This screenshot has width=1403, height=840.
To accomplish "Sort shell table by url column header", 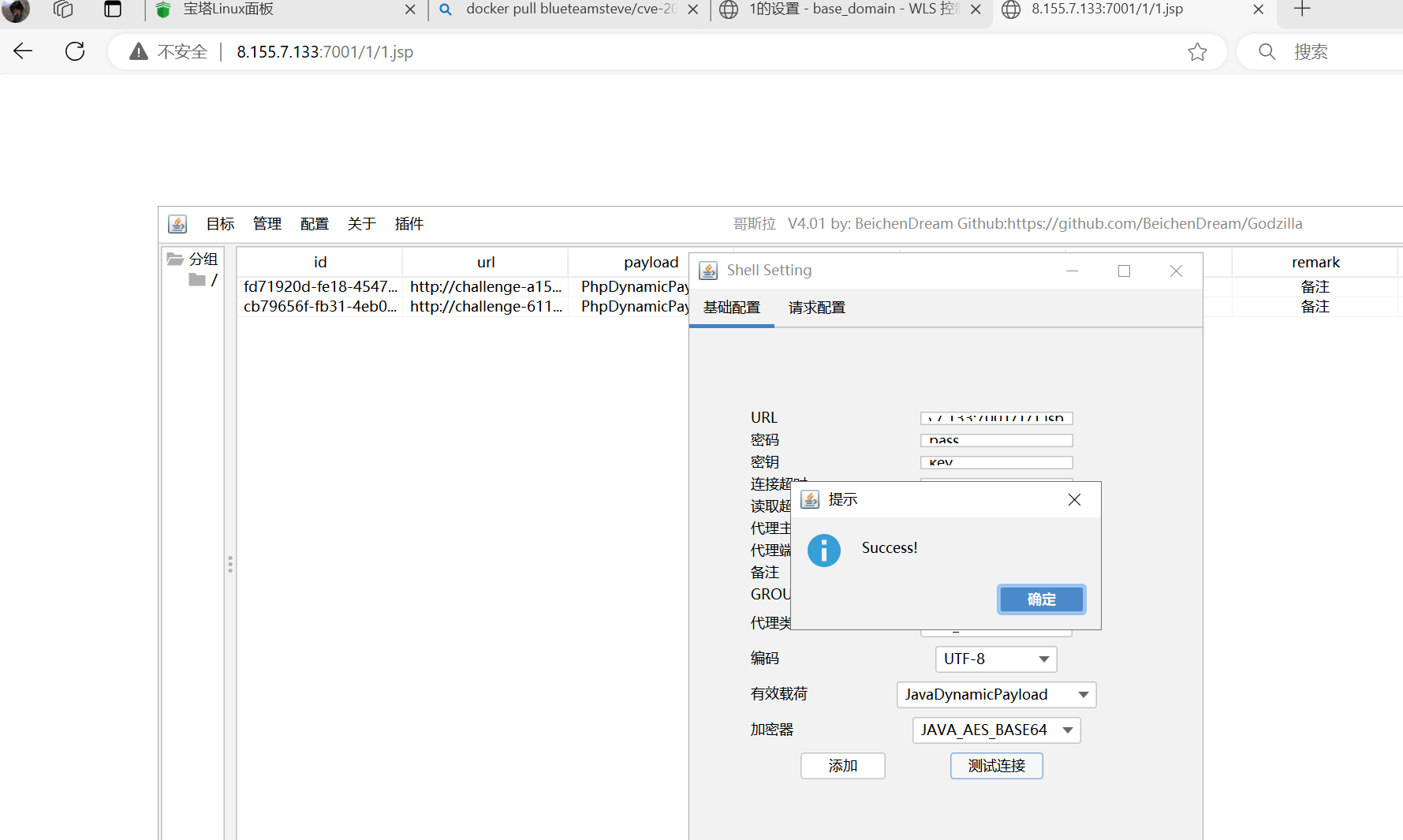I will click(x=486, y=263).
